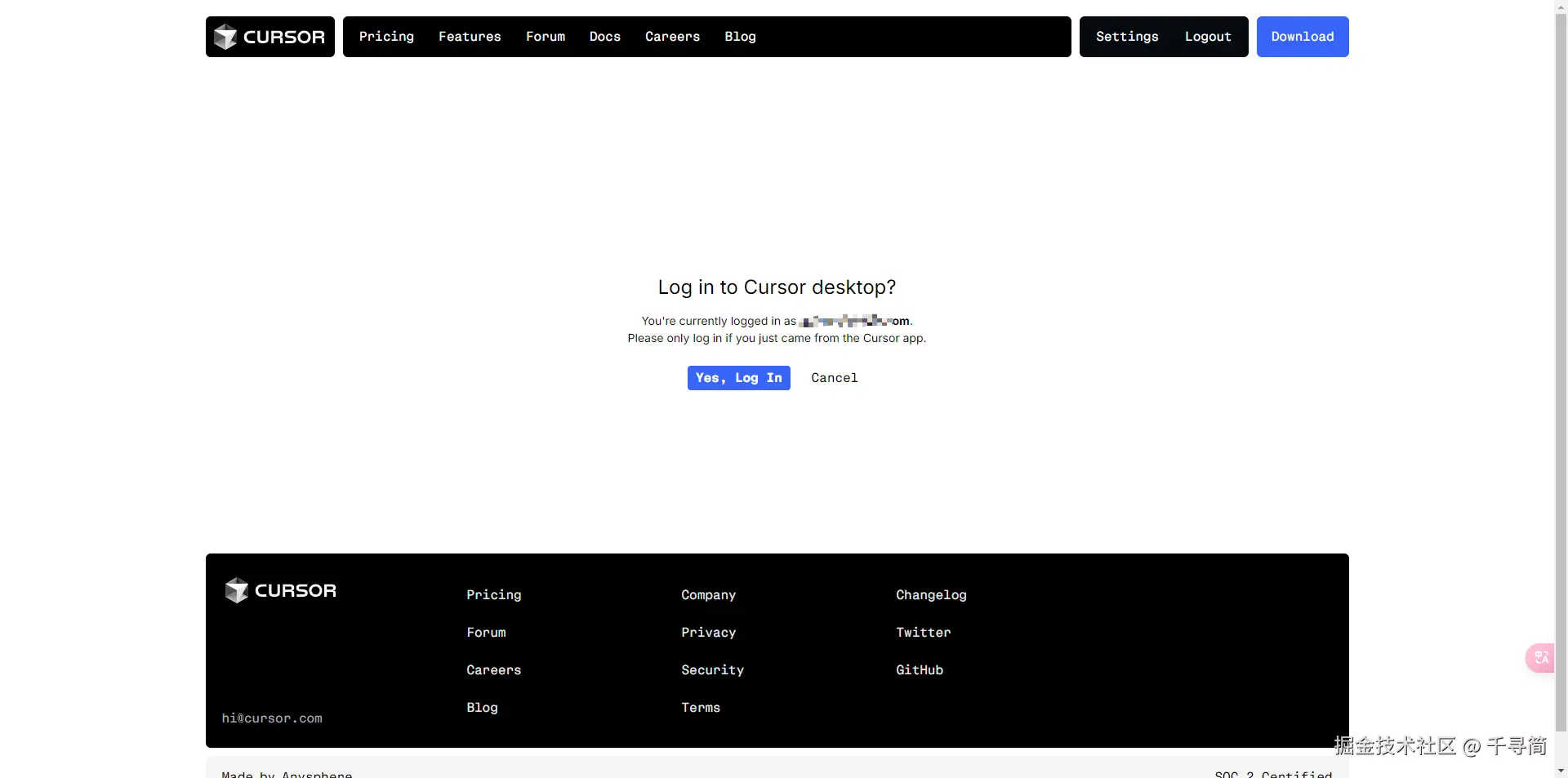Viewport: 1568px width, 778px height.
Task: Open Docs in the top navigation
Action: click(x=605, y=37)
